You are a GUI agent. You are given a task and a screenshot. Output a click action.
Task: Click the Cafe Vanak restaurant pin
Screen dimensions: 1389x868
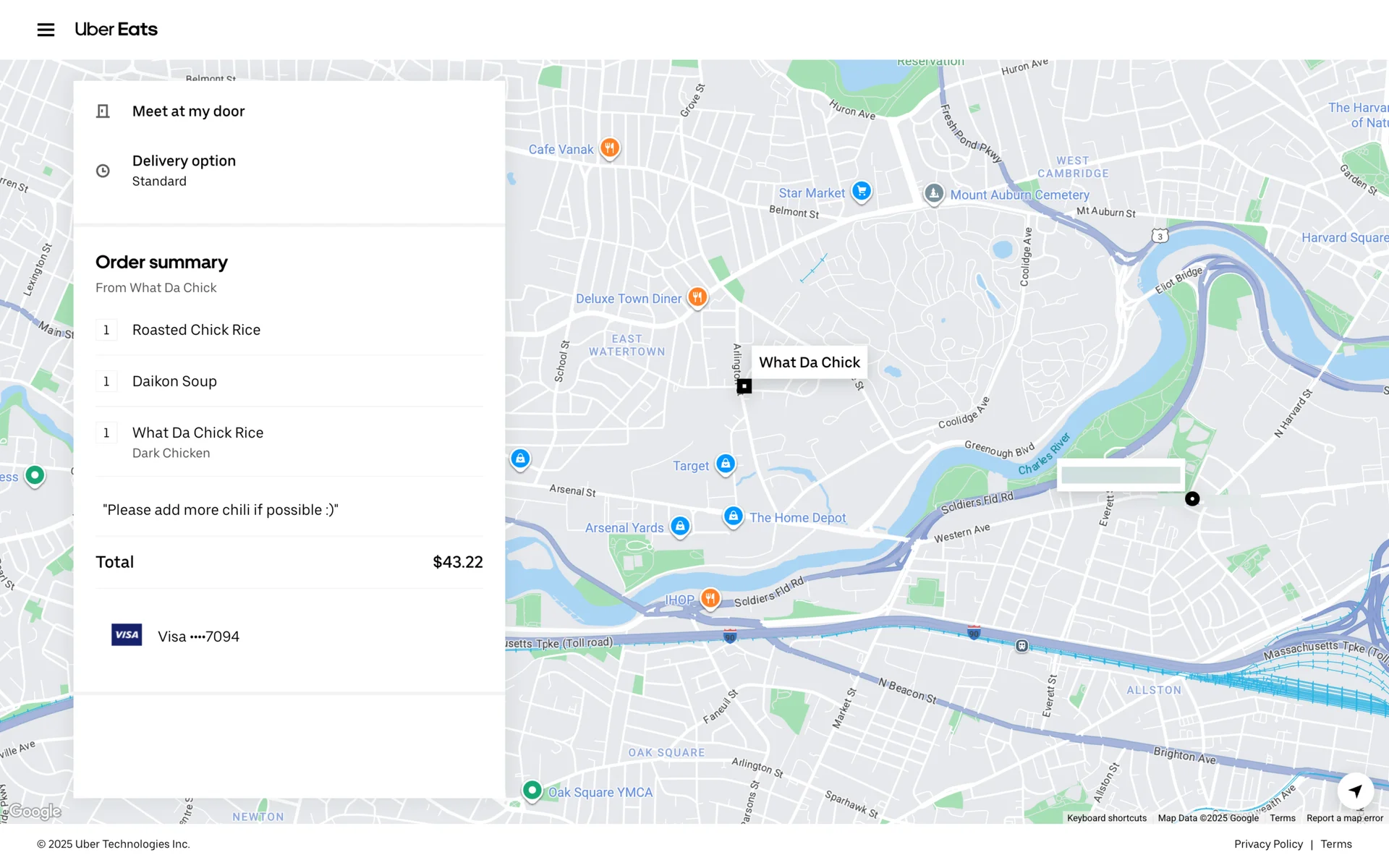pyautogui.click(x=610, y=148)
